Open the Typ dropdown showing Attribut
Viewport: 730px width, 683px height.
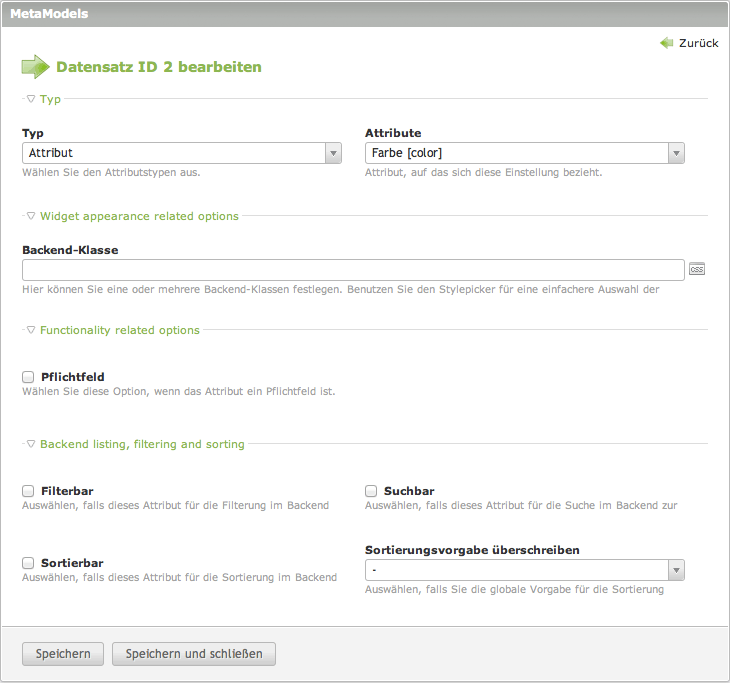pyautogui.click(x=182, y=153)
